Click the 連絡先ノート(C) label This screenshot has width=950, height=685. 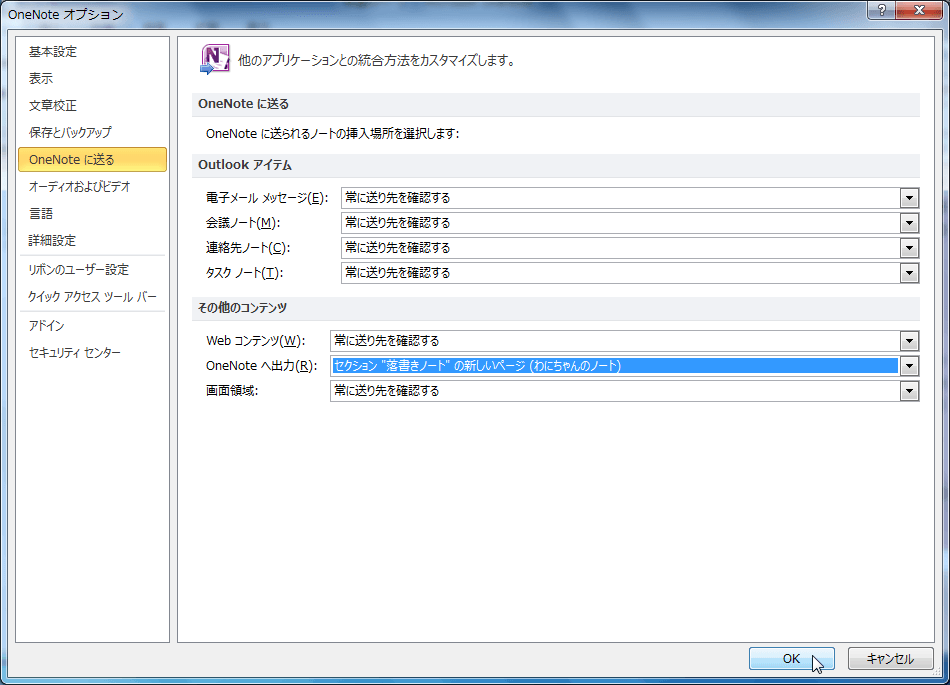point(248,248)
